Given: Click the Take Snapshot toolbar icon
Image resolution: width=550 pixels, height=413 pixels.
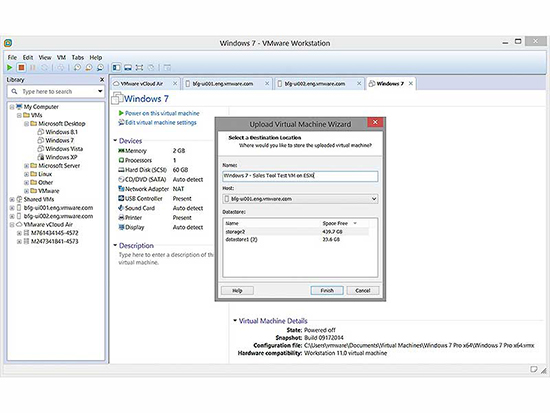Looking at the screenshot, I should (x=78, y=67).
